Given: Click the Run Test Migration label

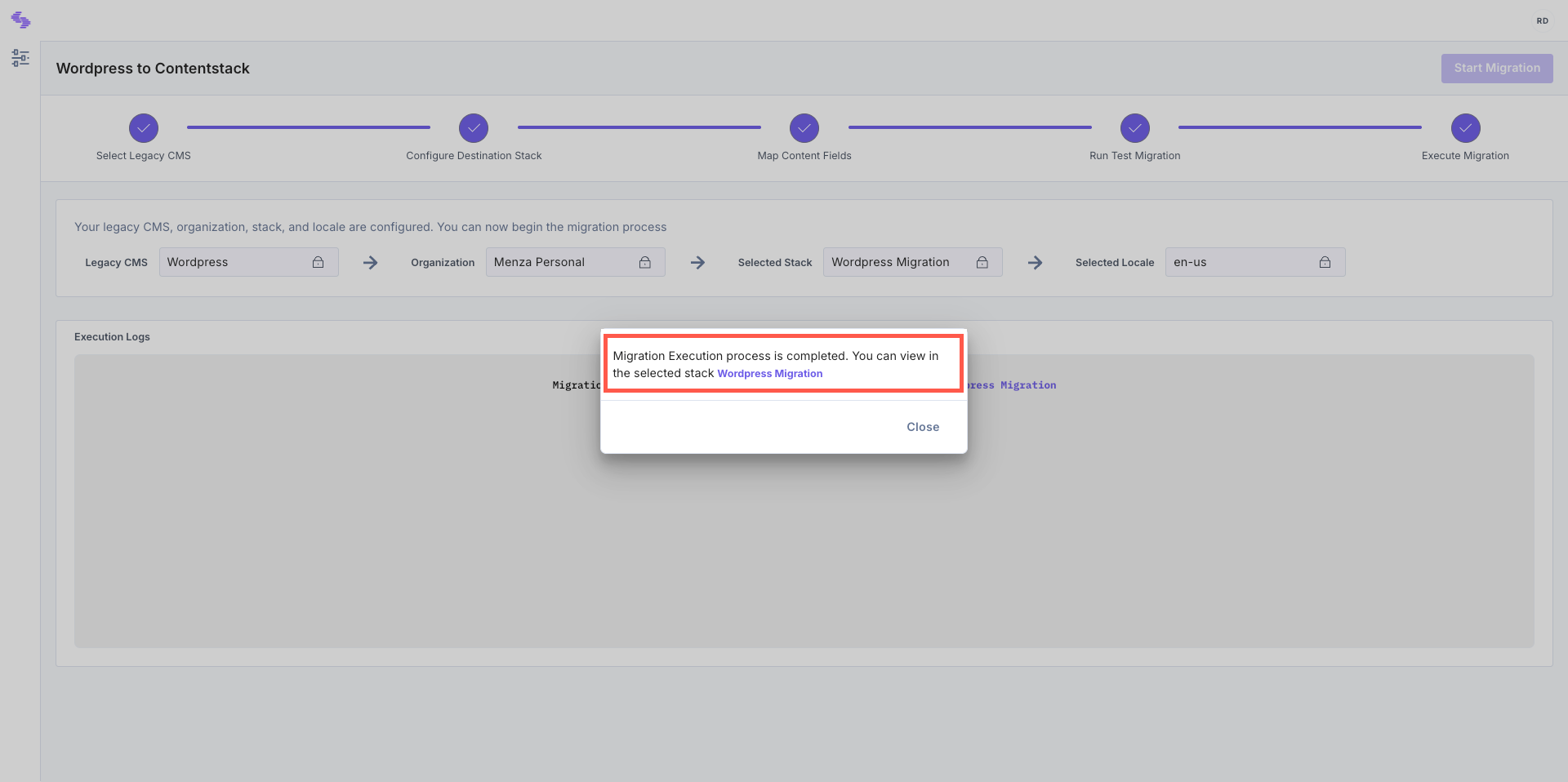Looking at the screenshot, I should tap(1135, 156).
